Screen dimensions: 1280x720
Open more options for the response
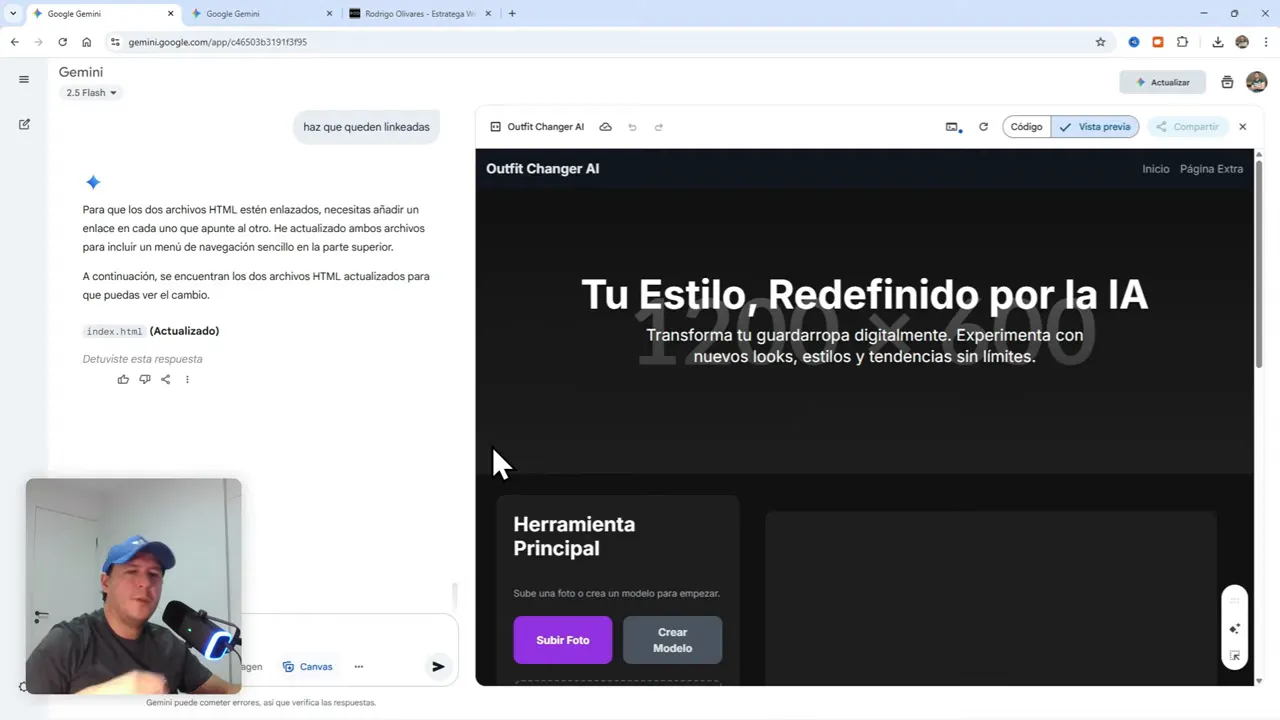(x=187, y=379)
